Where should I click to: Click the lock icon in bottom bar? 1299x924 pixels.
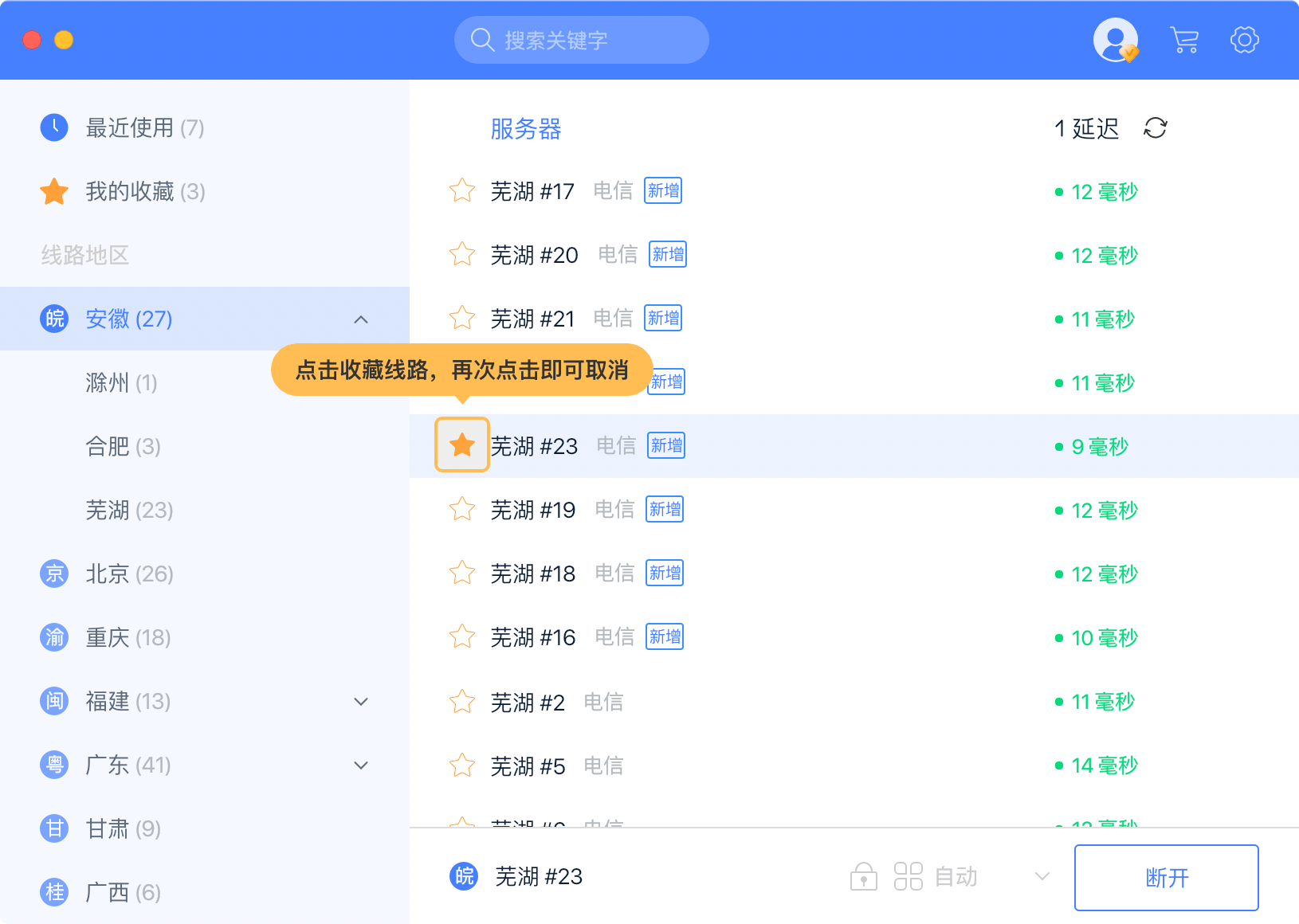pyautogui.click(x=863, y=877)
